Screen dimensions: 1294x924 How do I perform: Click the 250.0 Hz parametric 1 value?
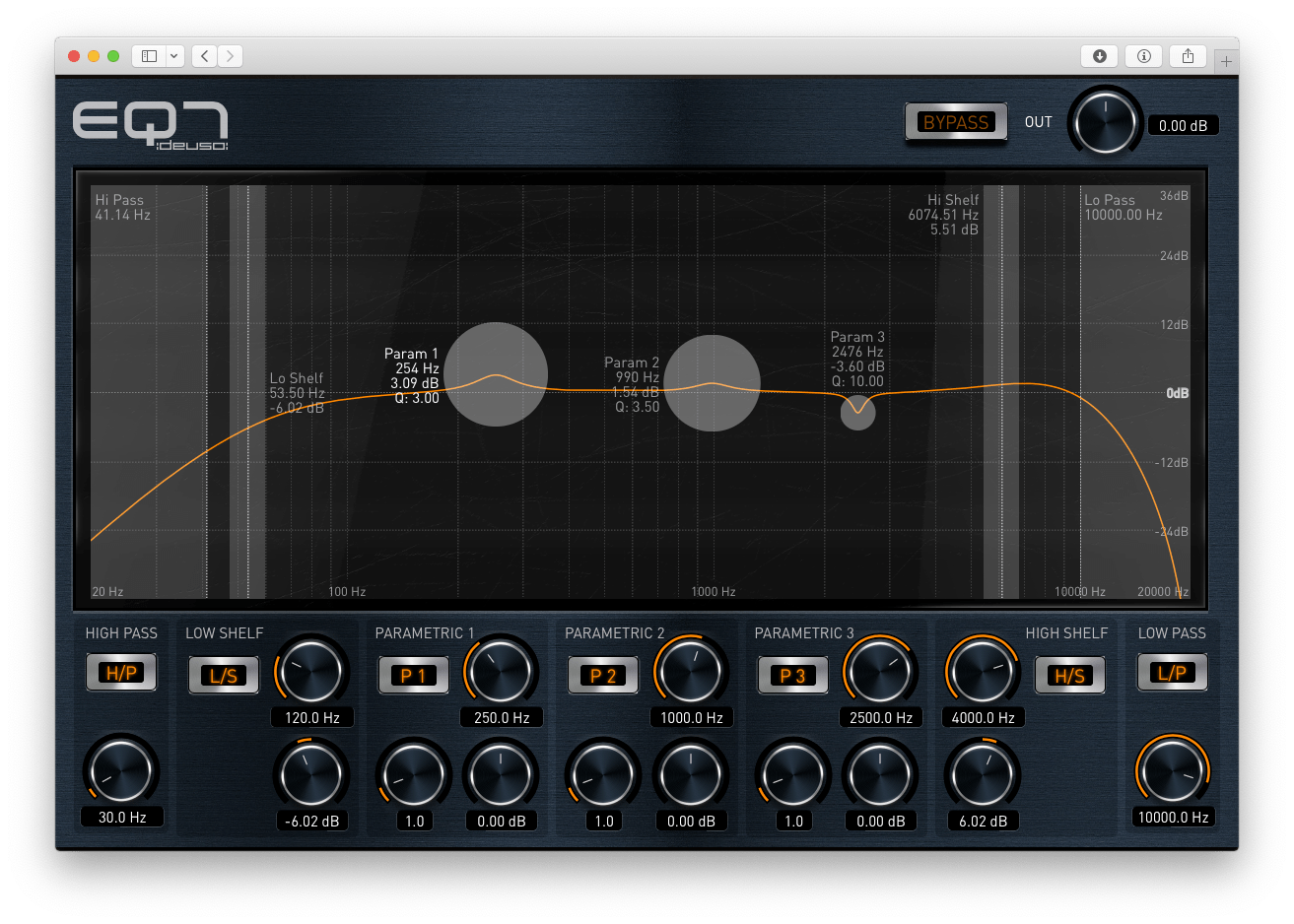[502, 717]
